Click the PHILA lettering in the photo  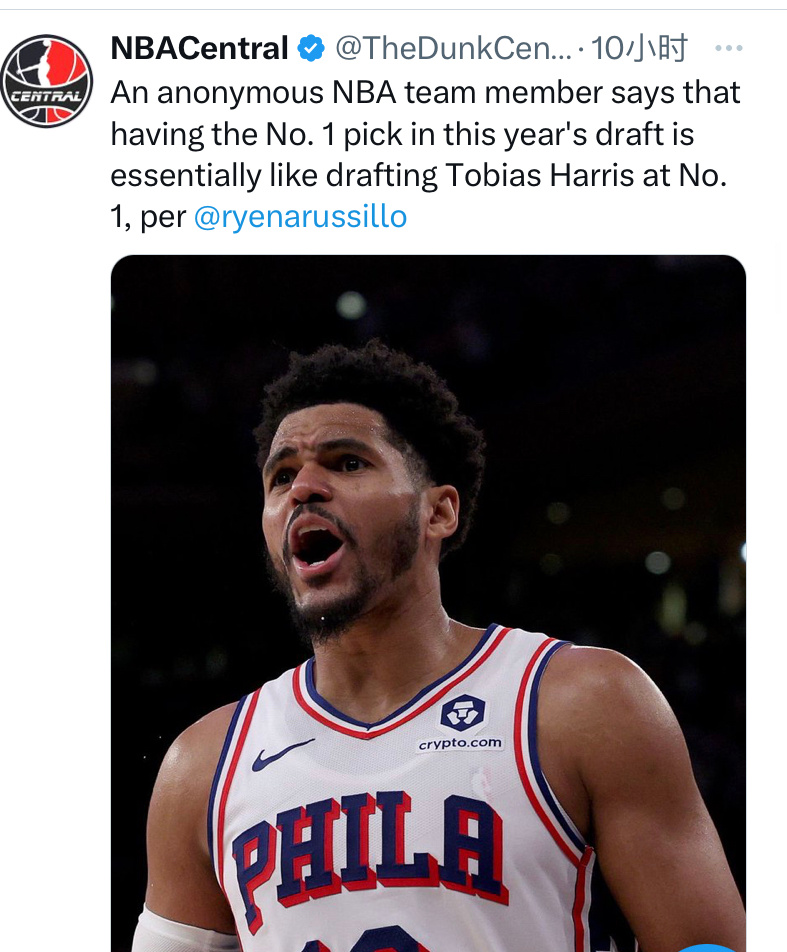pos(368,846)
